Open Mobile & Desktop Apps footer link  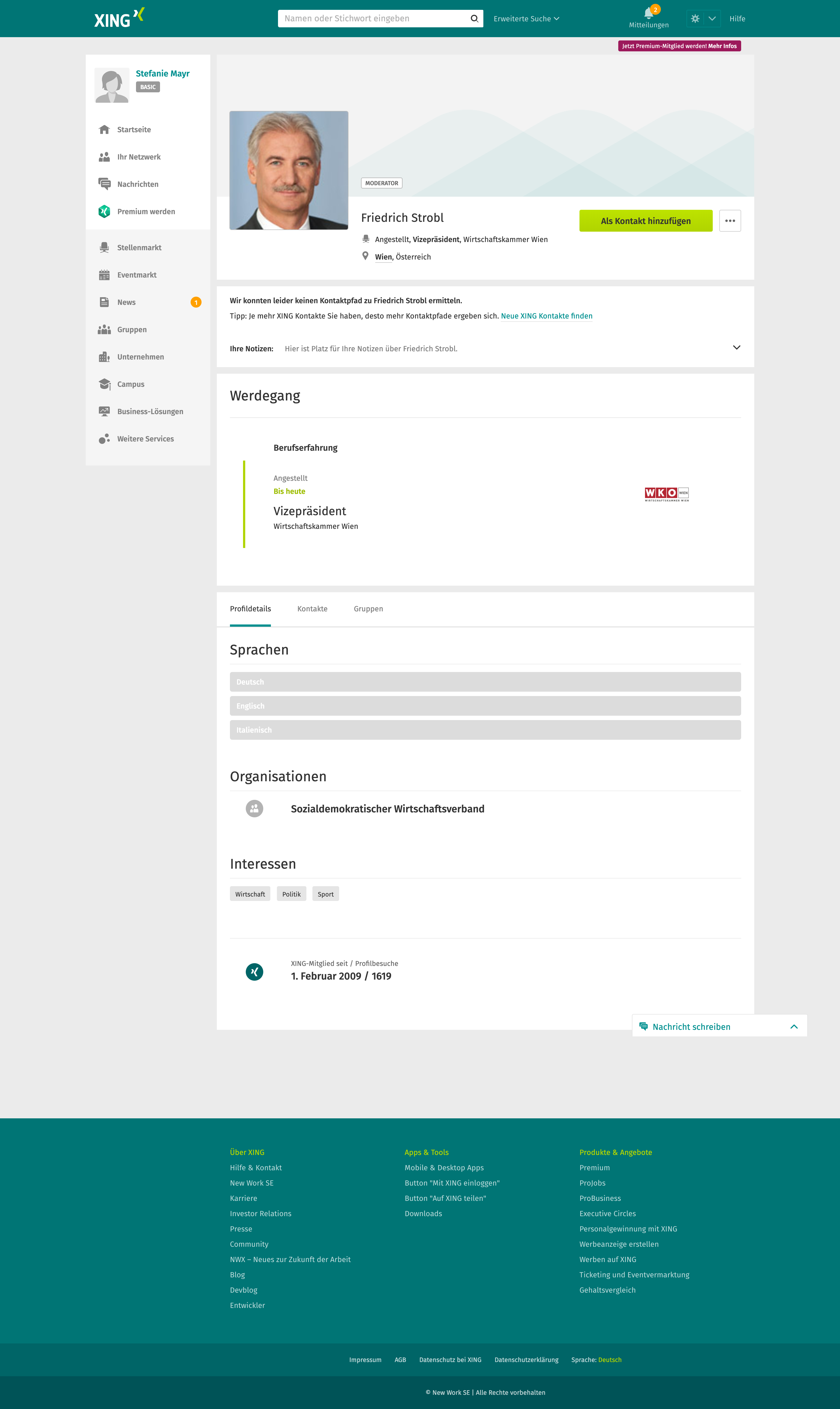pyautogui.click(x=444, y=1167)
